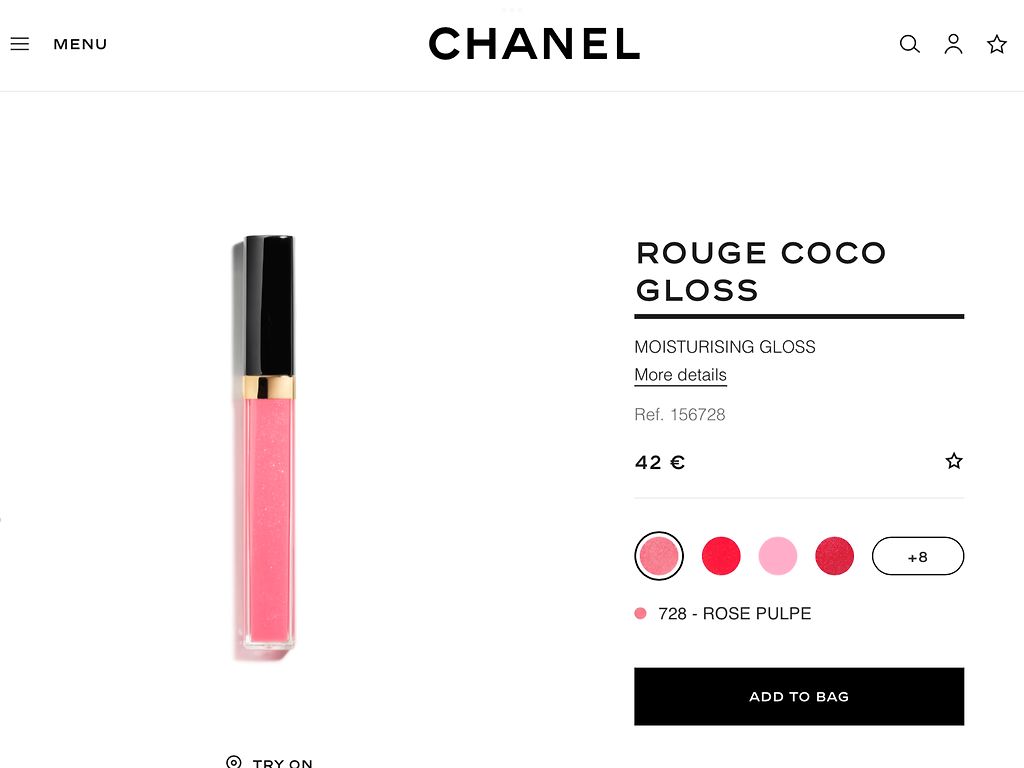Launch the TRY ON feature
Screen dimensions: 1024x768
click(283, 763)
